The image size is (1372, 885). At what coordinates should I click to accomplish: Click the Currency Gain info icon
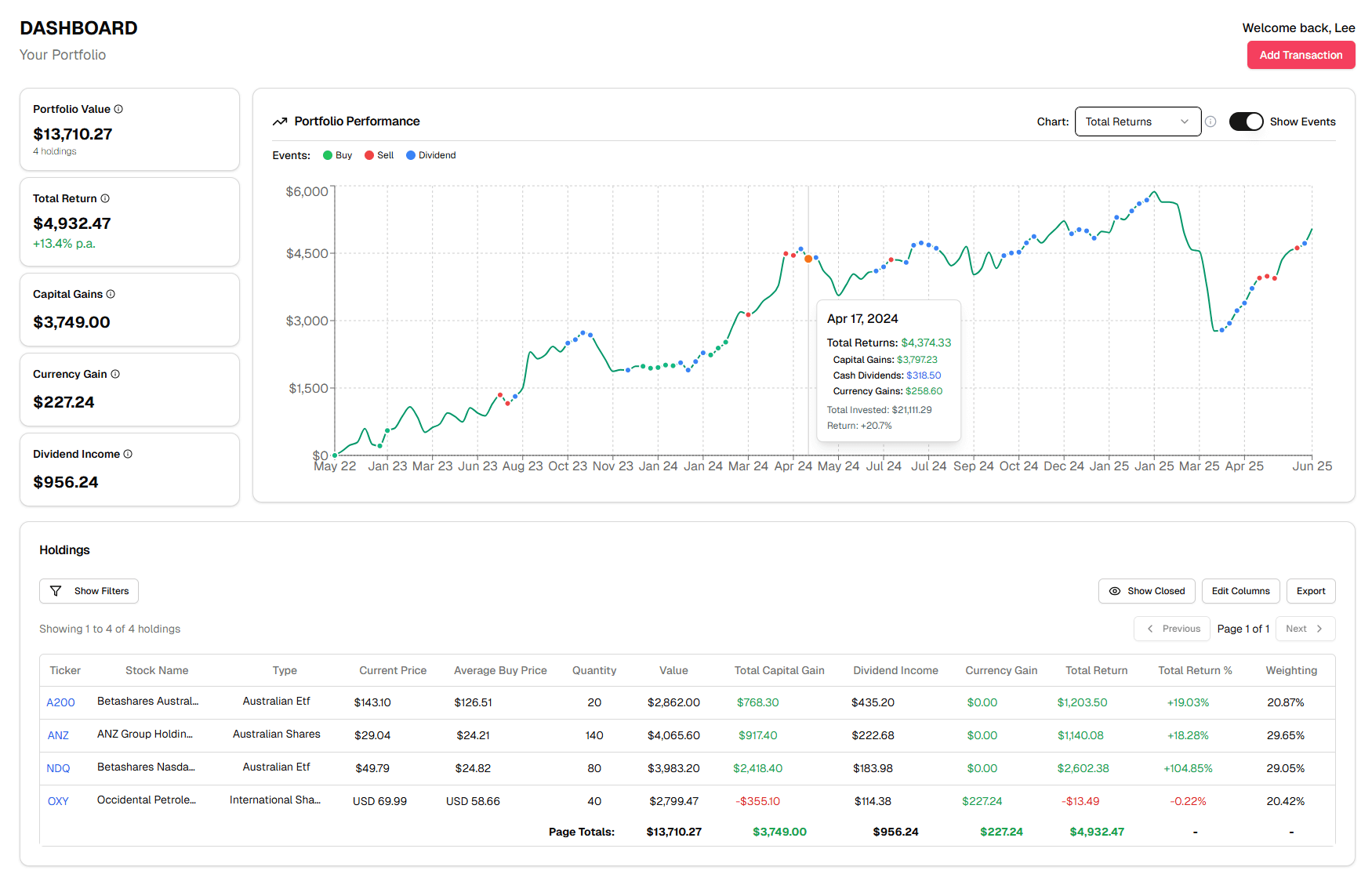point(116,374)
